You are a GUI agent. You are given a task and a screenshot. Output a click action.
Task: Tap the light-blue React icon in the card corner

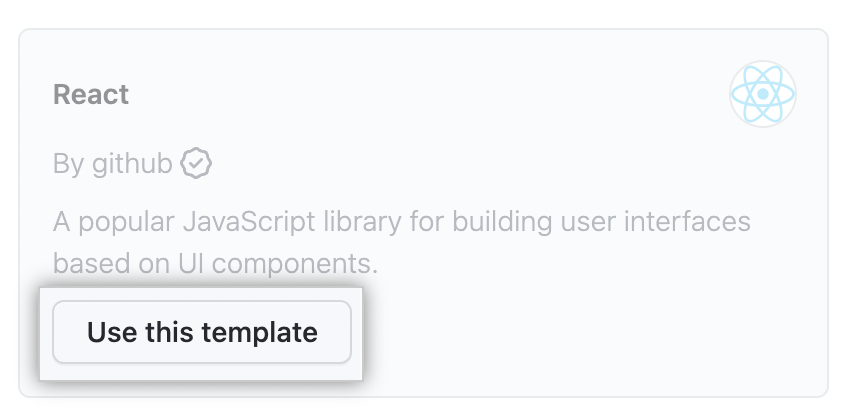click(x=763, y=95)
